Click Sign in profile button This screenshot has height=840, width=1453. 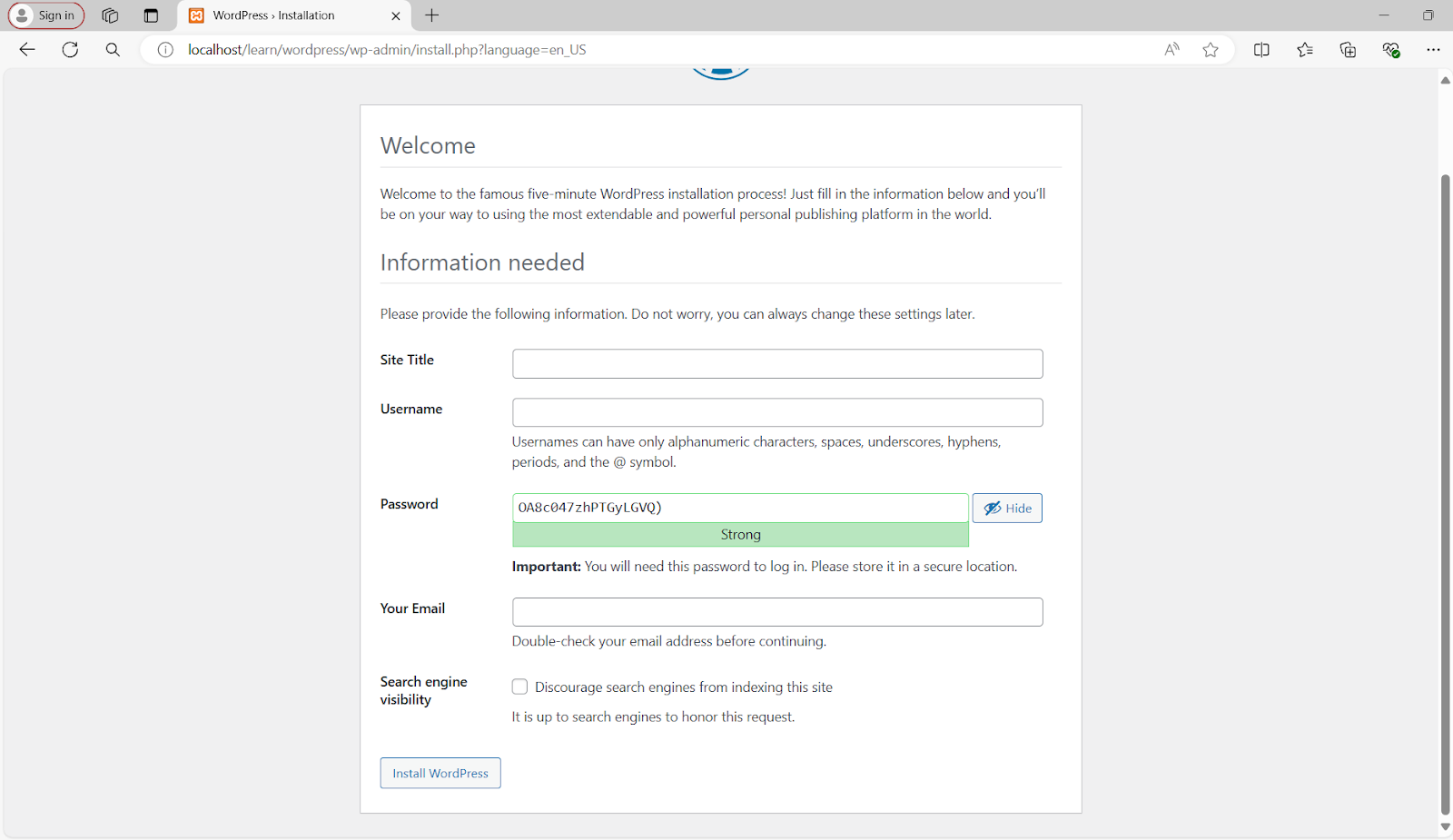[x=46, y=15]
